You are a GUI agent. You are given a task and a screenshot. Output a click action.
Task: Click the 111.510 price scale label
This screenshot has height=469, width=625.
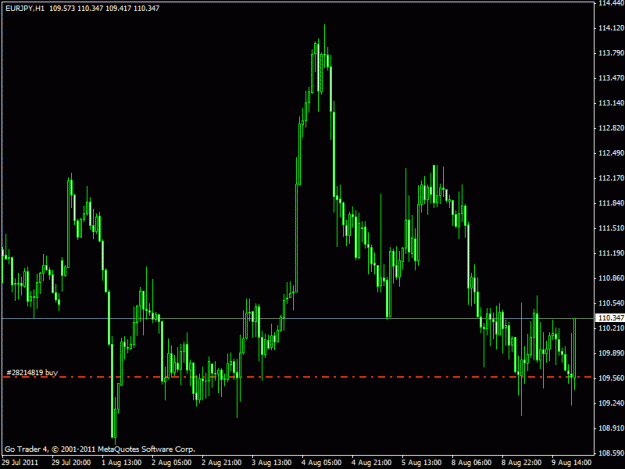(611, 228)
